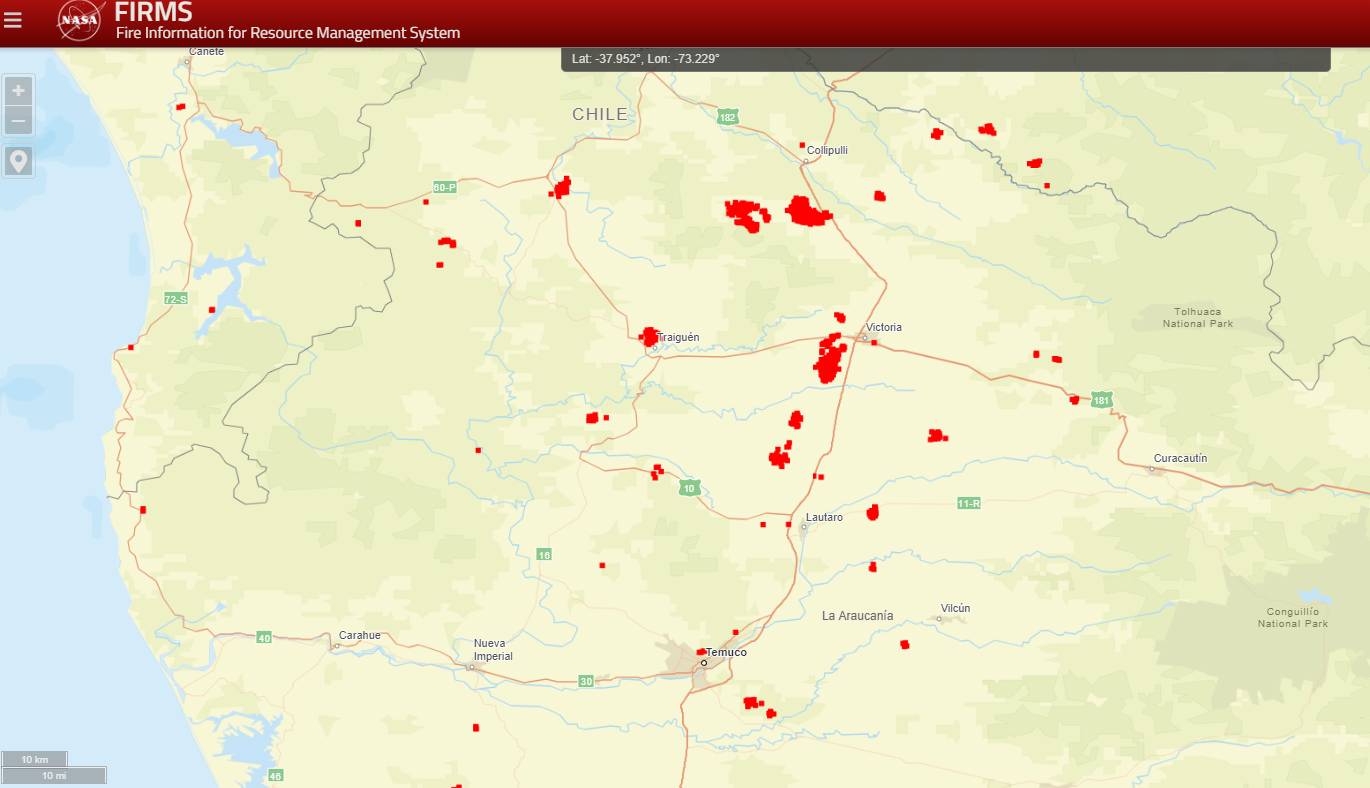Click the location pin tool
The height and width of the screenshot is (788, 1370).
[19, 161]
